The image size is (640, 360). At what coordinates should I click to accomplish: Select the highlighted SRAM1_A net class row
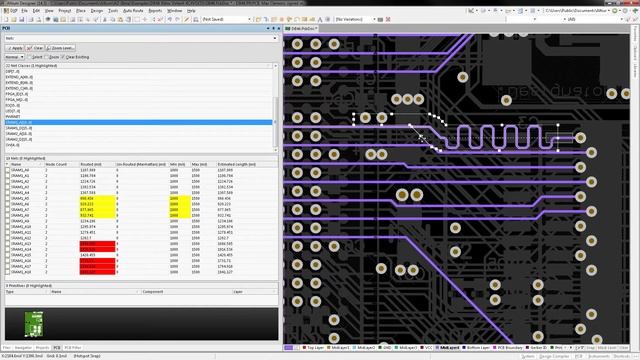click(x=138, y=122)
